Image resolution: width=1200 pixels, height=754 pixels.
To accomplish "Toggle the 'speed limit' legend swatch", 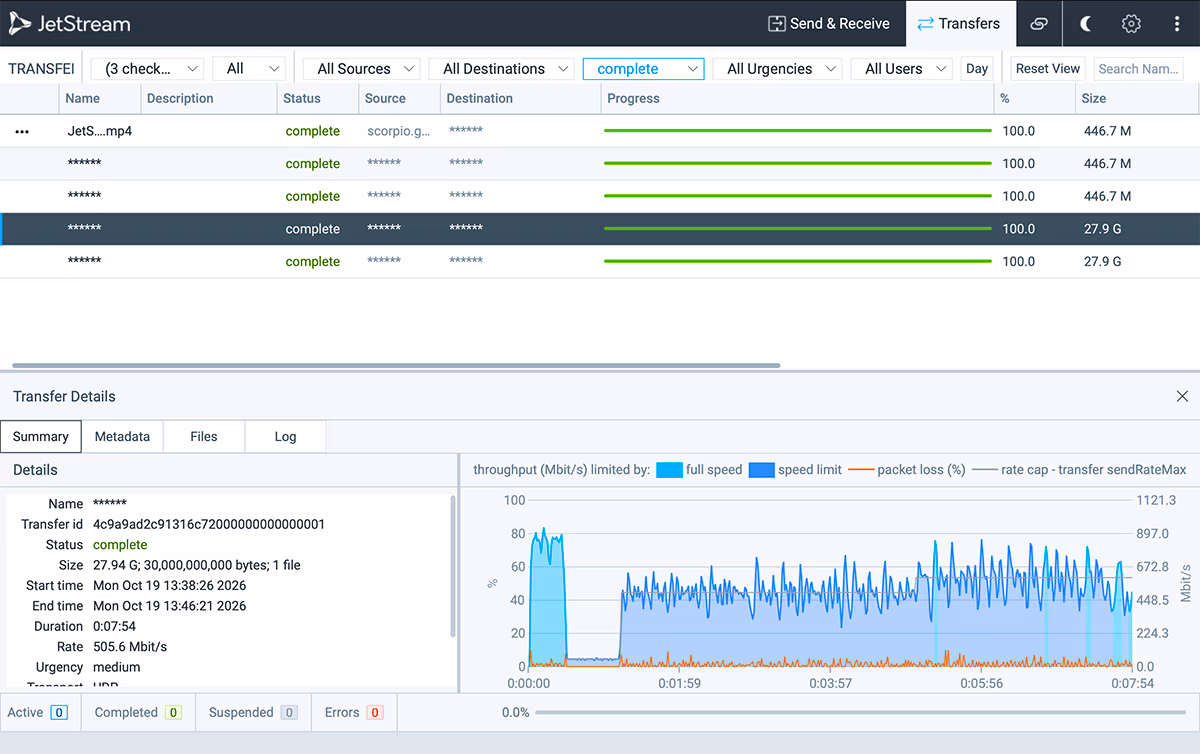I will pos(761,469).
